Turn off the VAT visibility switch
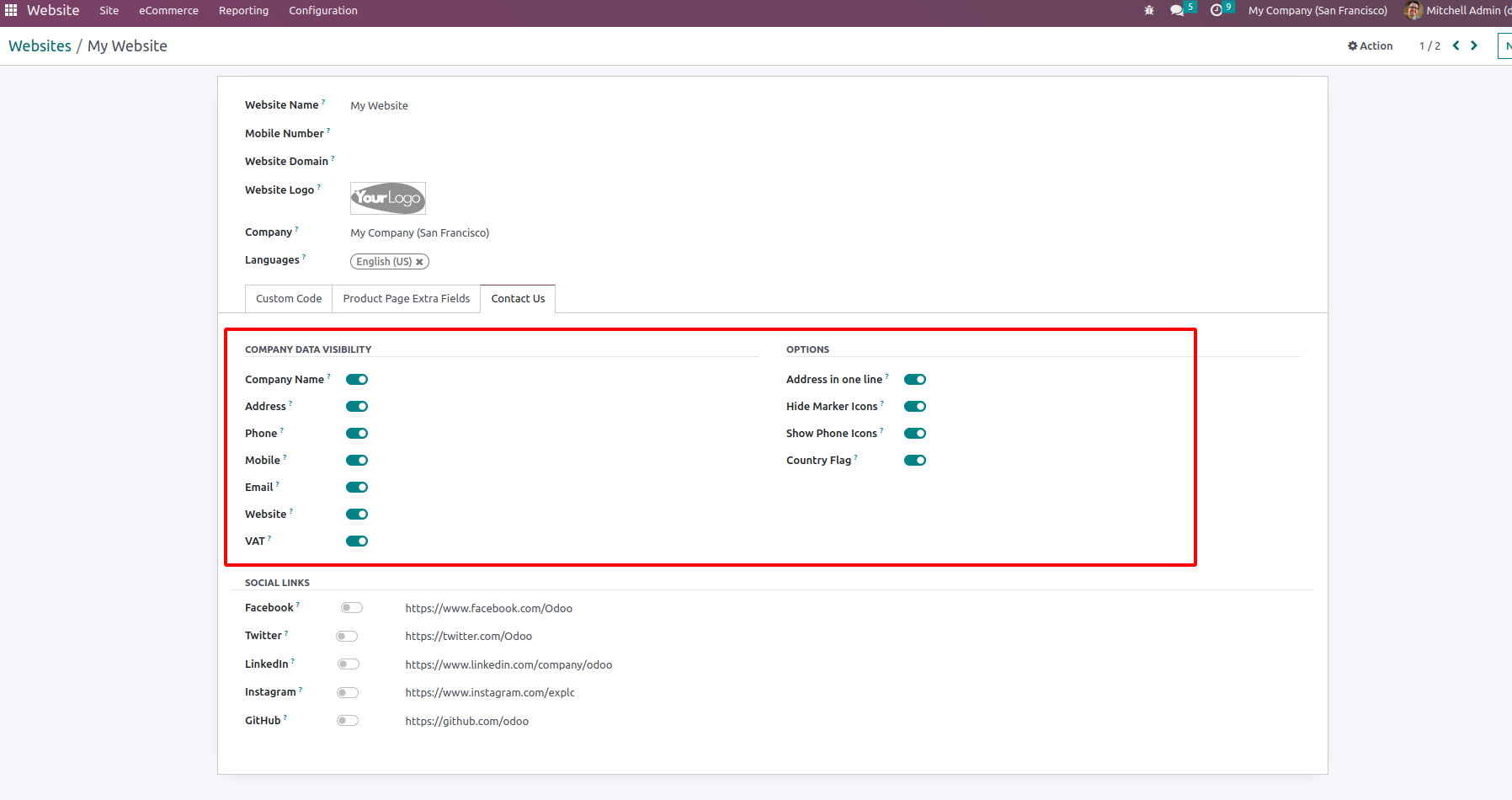This screenshot has width=1512, height=800. [357, 541]
